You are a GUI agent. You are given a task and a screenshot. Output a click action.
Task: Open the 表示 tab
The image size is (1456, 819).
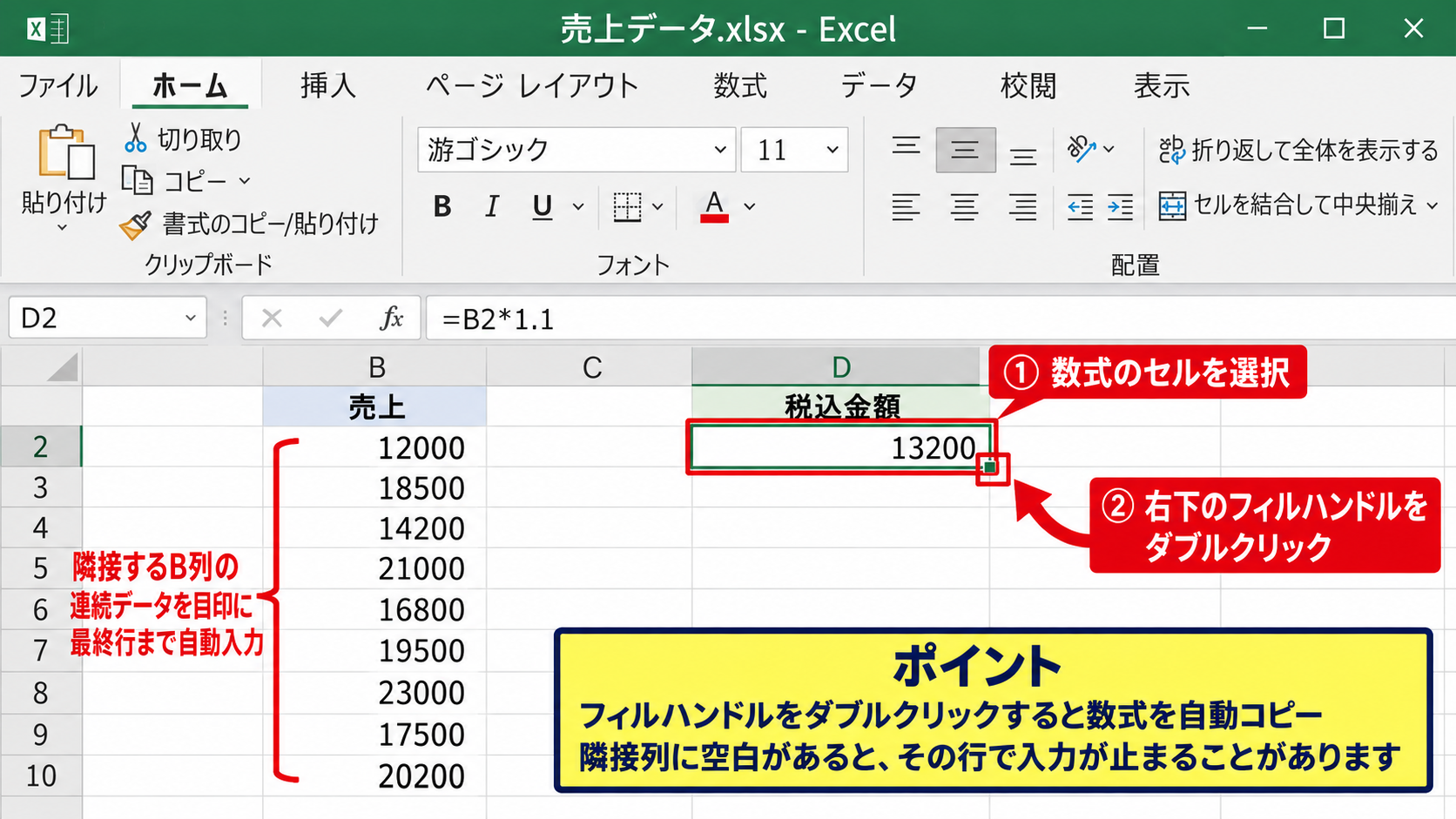tap(1162, 85)
